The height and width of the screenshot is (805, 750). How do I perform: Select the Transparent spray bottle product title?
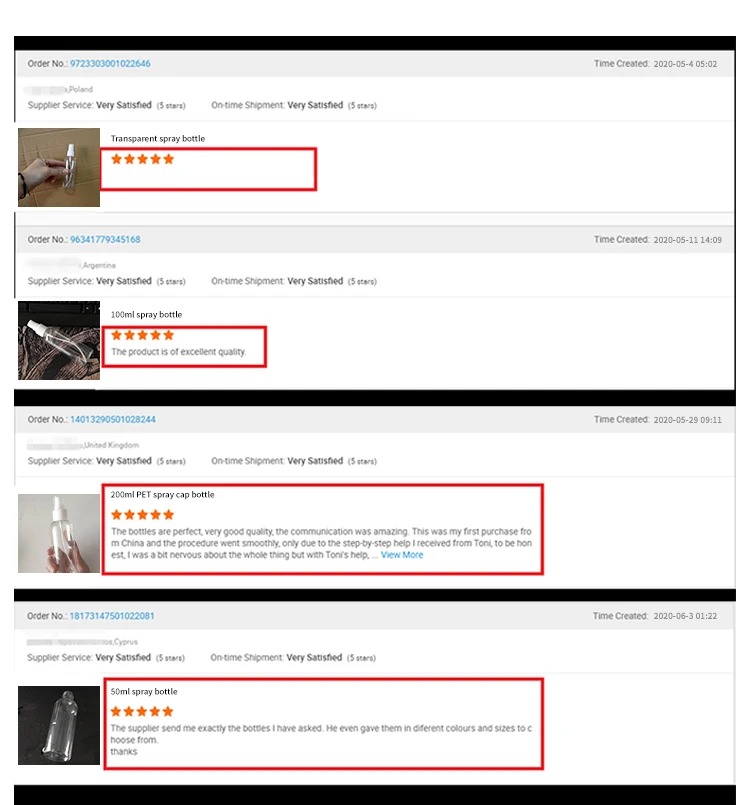click(158, 139)
